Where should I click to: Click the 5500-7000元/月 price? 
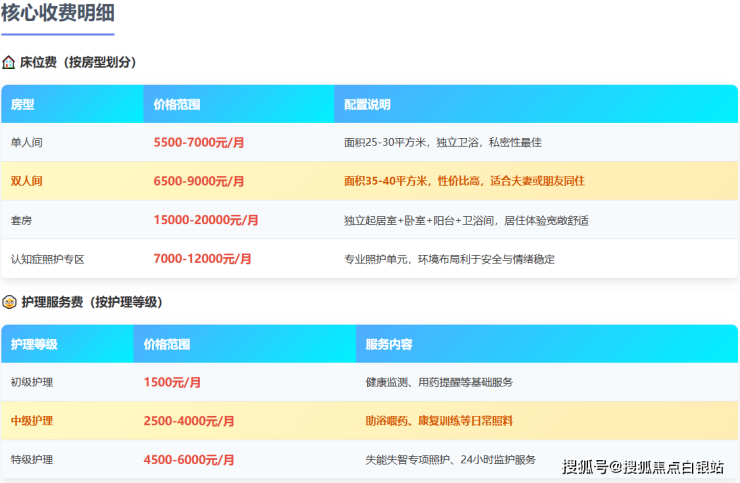[x=199, y=143]
